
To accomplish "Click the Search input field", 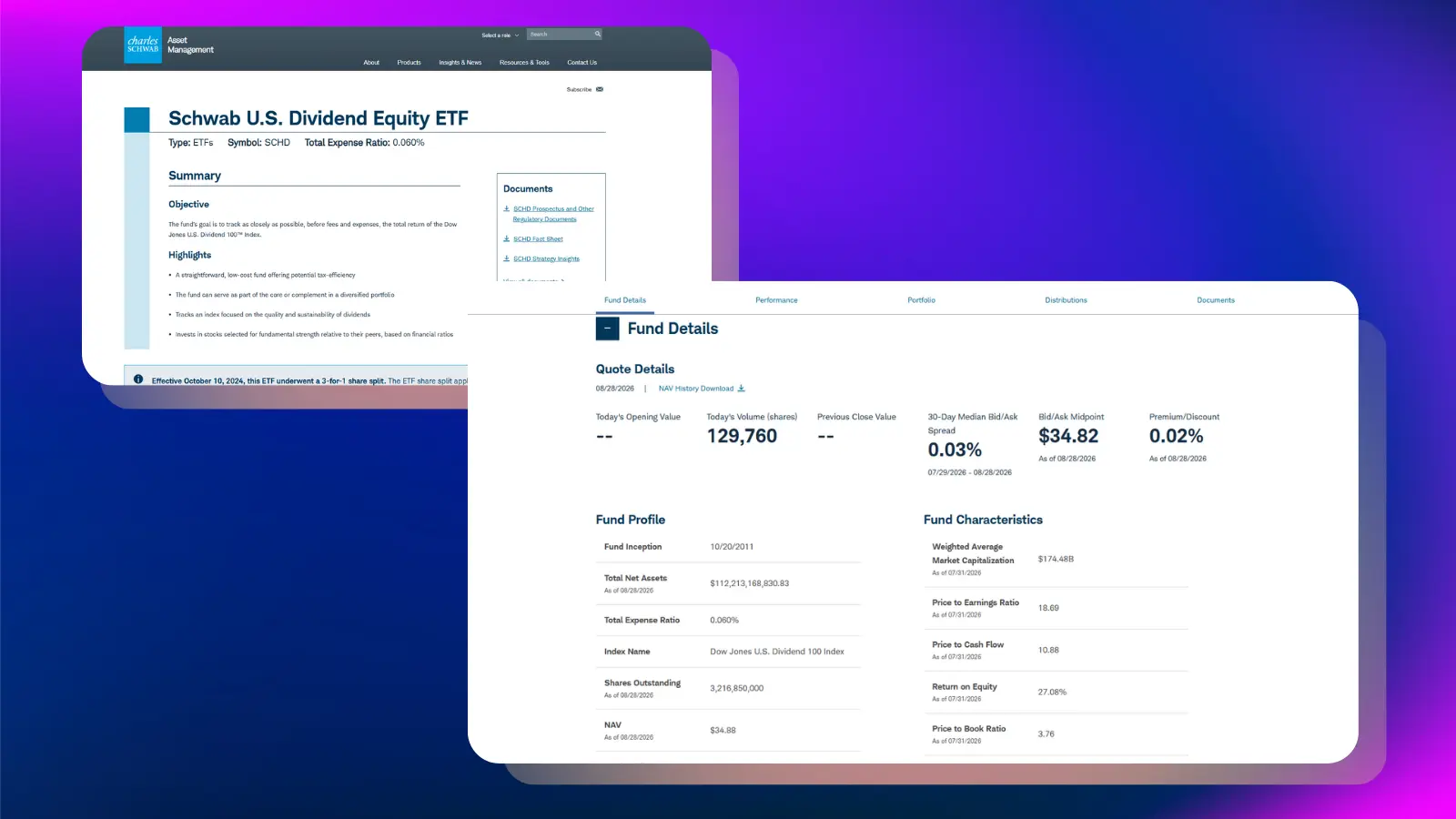I will pos(560,34).
